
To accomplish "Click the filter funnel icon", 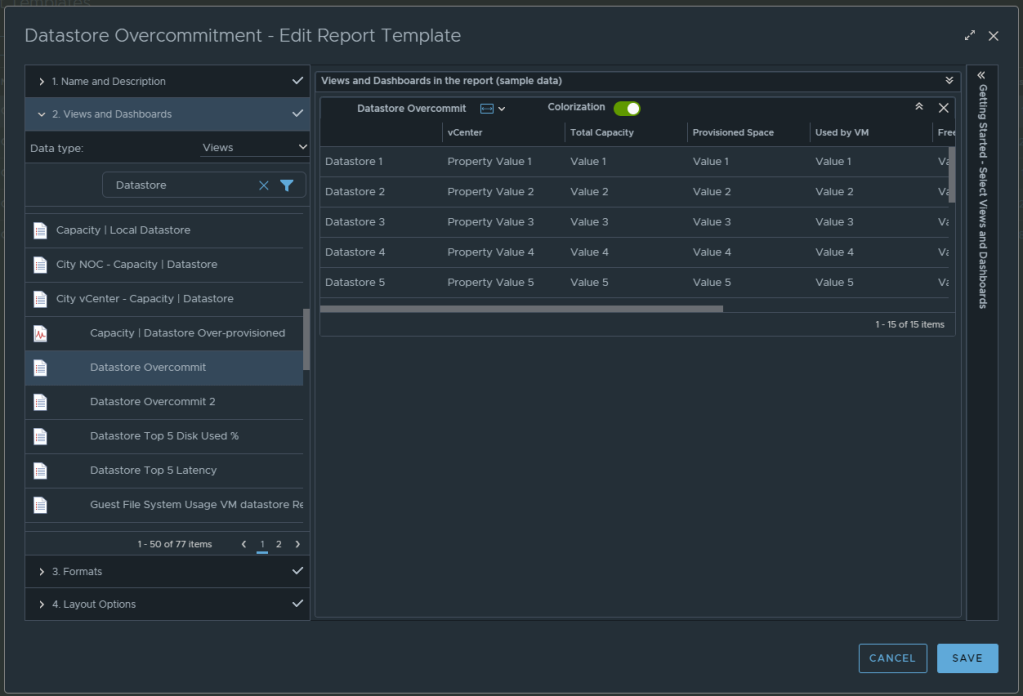I will coord(287,185).
